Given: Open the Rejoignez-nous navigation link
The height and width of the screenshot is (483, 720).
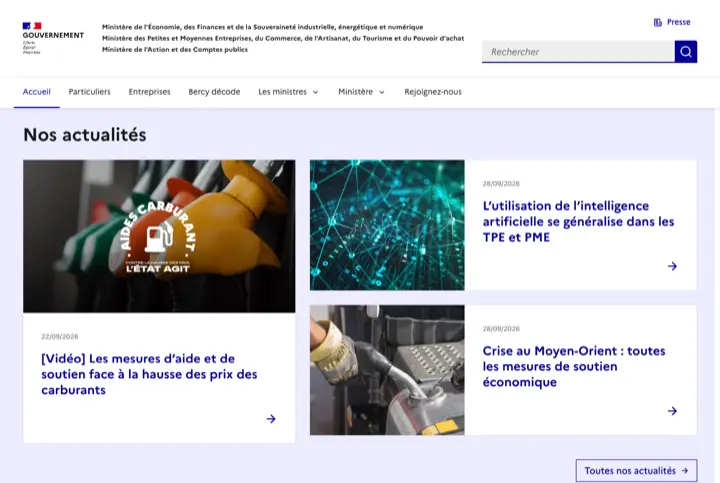Looking at the screenshot, I should (433, 92).
